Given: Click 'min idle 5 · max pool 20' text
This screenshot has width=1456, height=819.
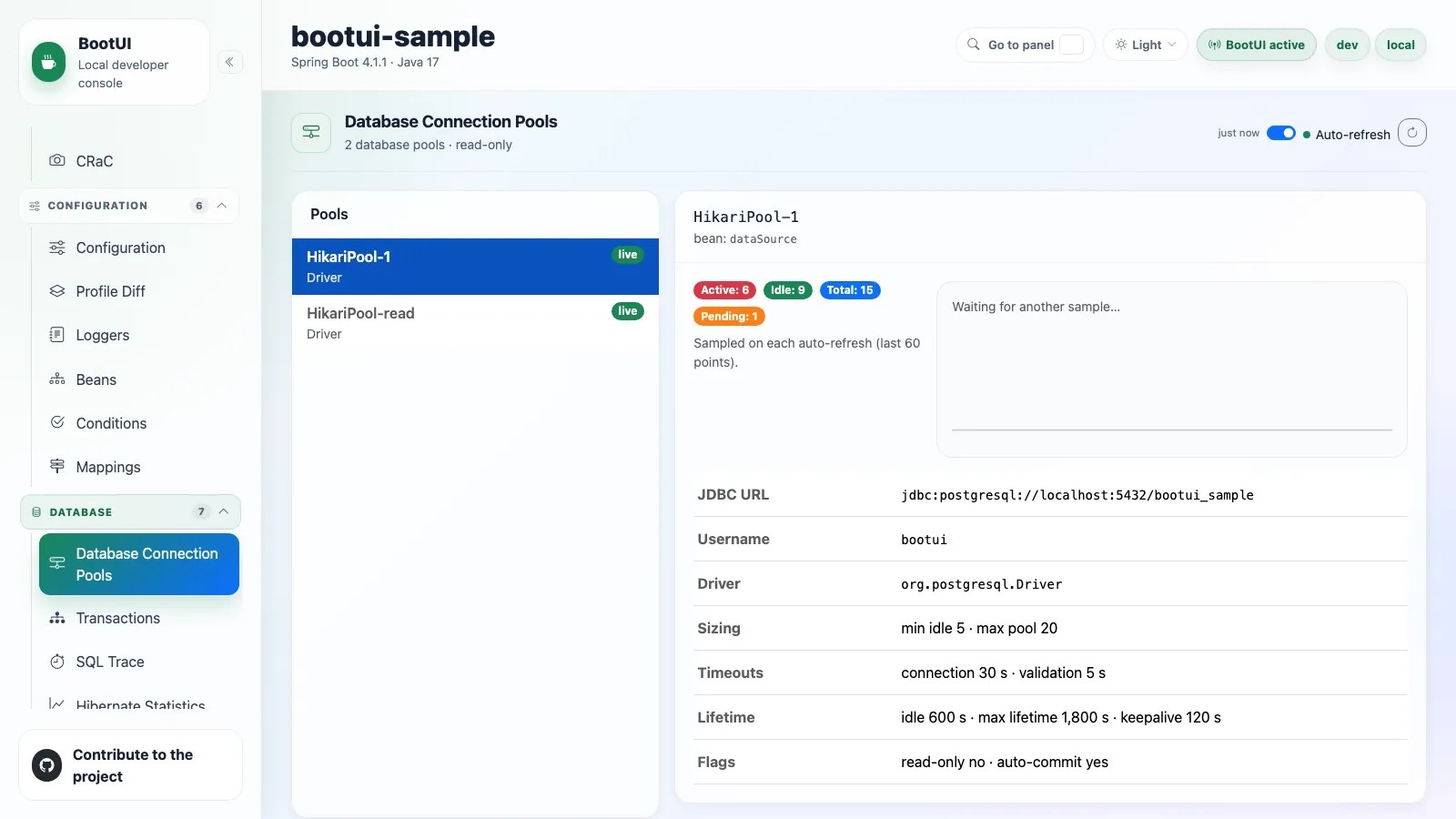Looking at the screenshot, I should click(x=979, y=628).
